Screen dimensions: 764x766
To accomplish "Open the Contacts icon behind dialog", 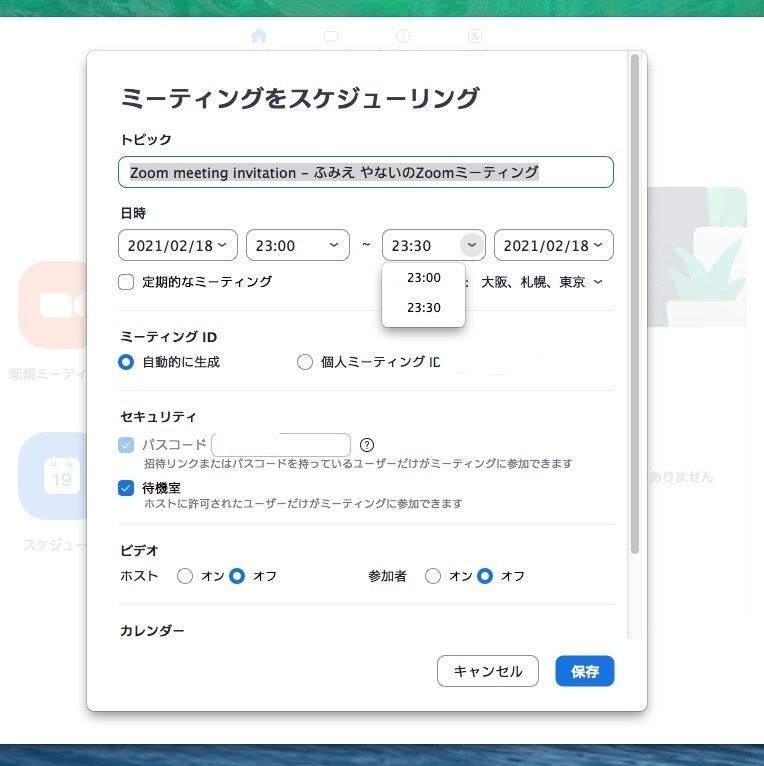I will pos(475,36).
